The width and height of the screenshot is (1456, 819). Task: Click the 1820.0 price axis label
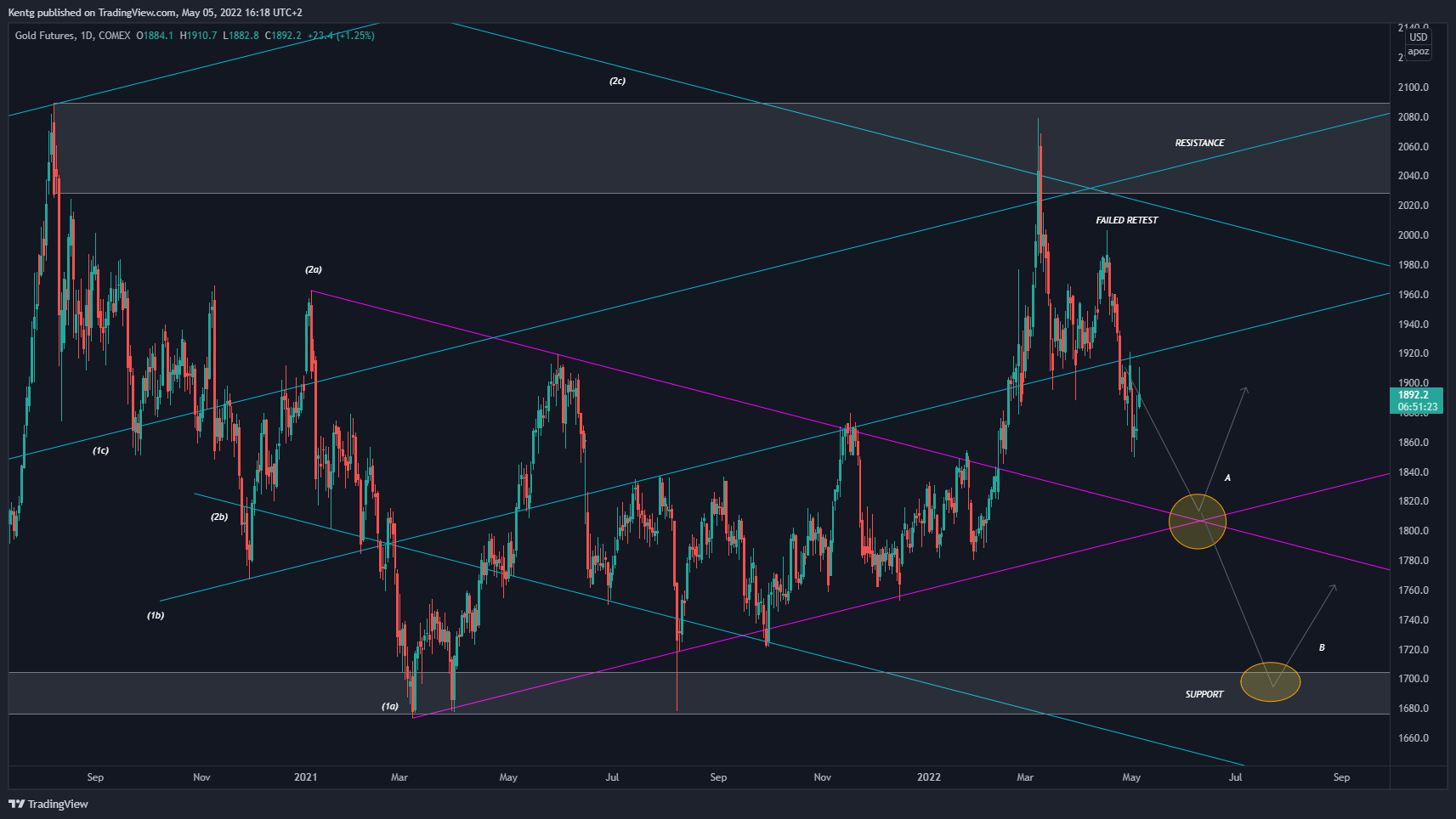coord(1413,501)
